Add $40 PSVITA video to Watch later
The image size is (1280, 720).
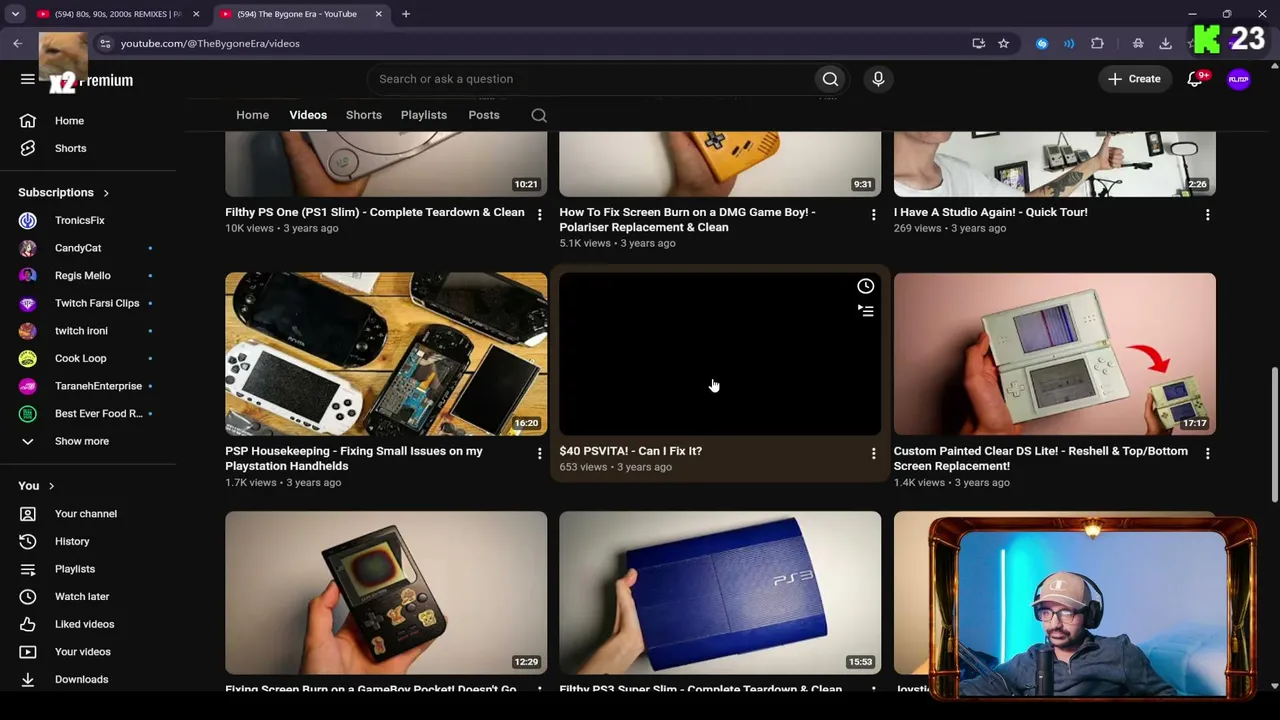(x=866, y=286)
